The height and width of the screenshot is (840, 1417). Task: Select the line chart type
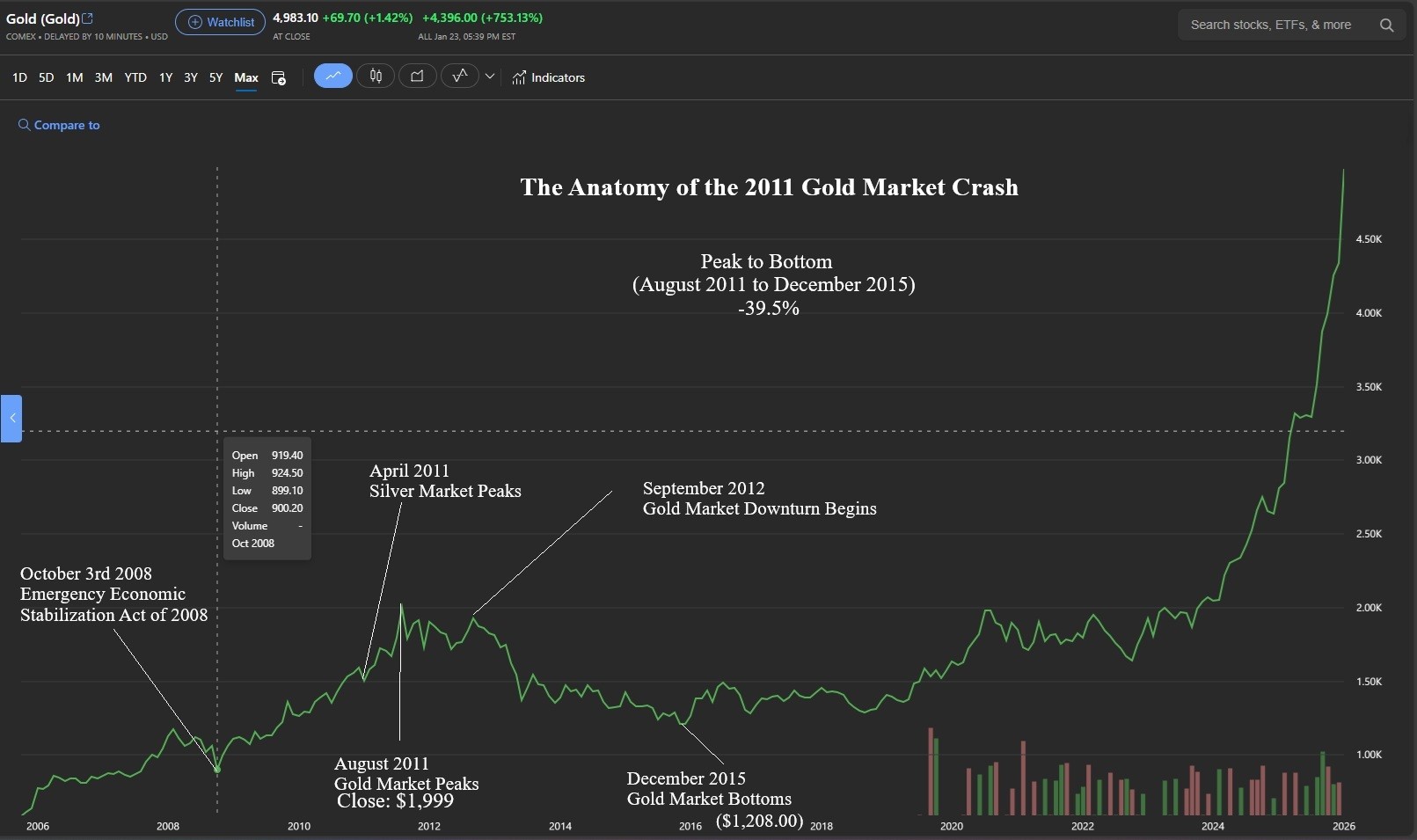(332, 77)
